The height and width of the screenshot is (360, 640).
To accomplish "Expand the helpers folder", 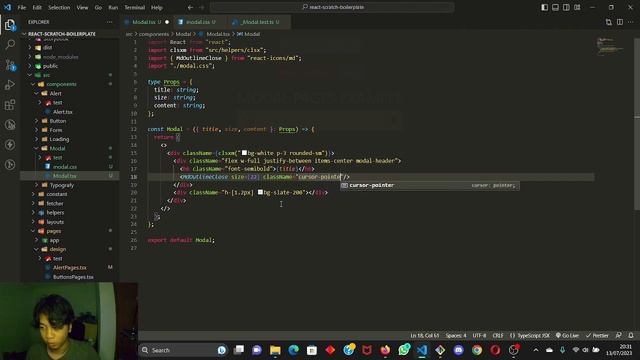I will (55, 213).
